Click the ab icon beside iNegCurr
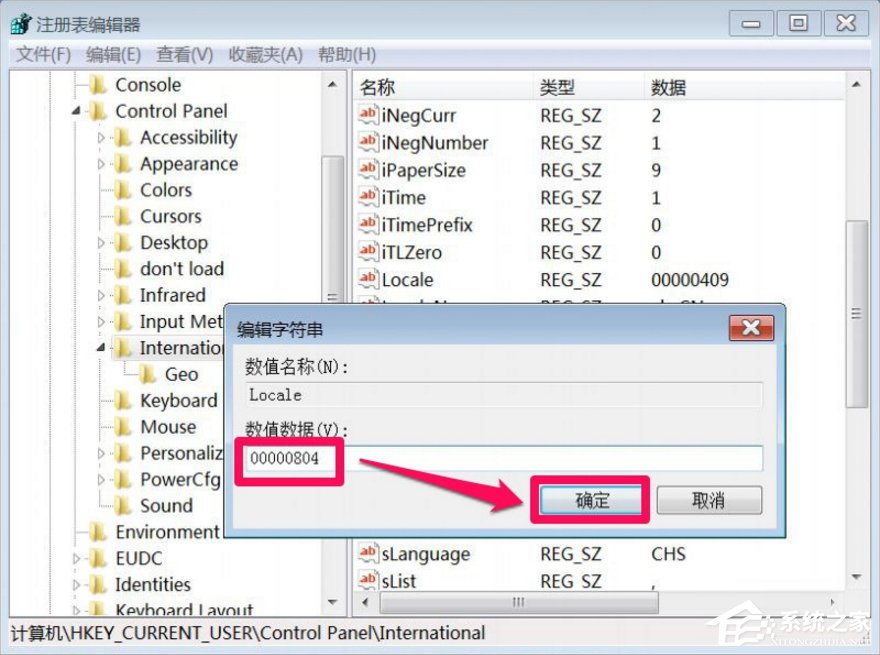This screenshot has height=655, width=880. tap(366, 115)
